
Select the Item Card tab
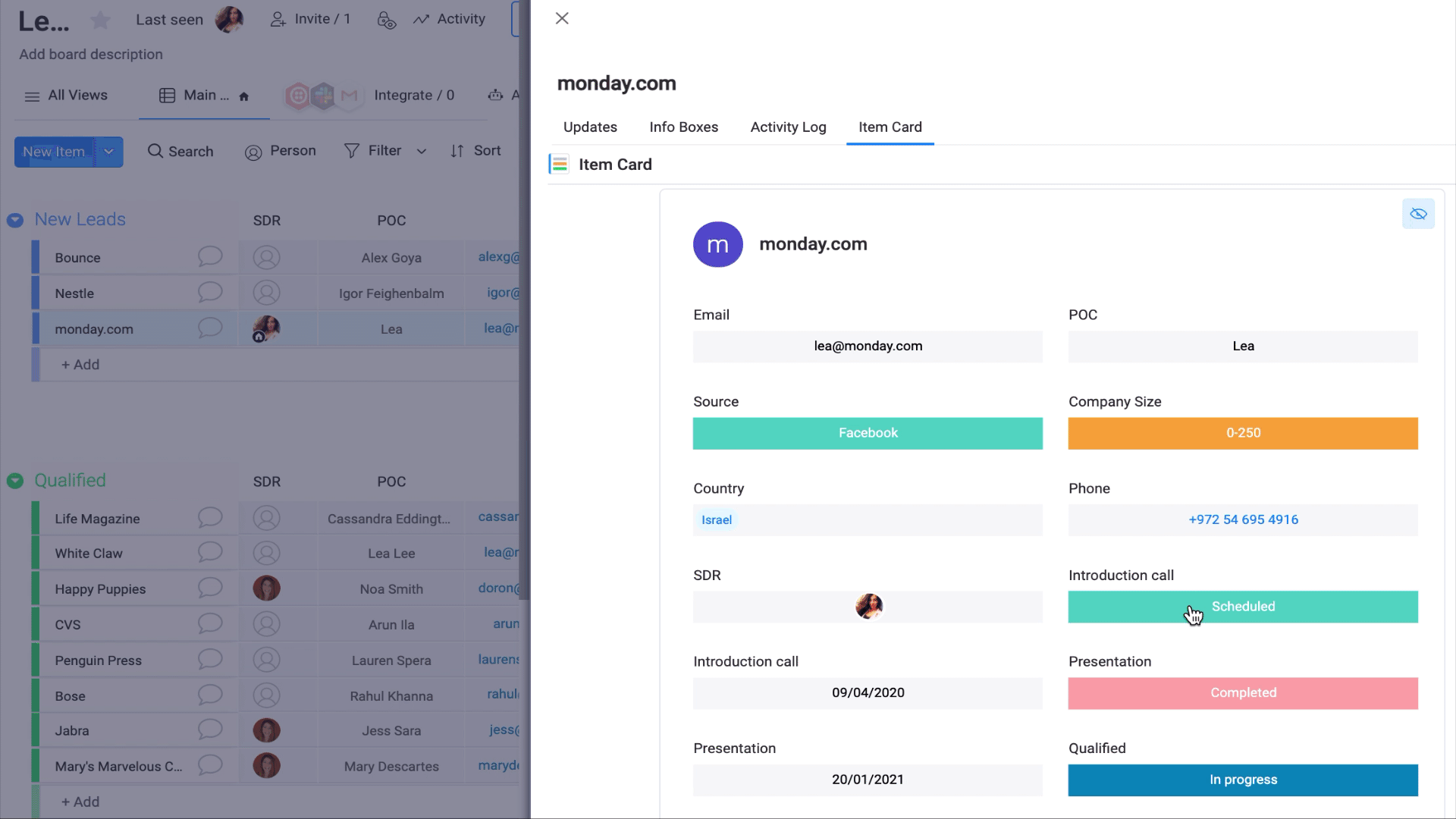[890, 127]
